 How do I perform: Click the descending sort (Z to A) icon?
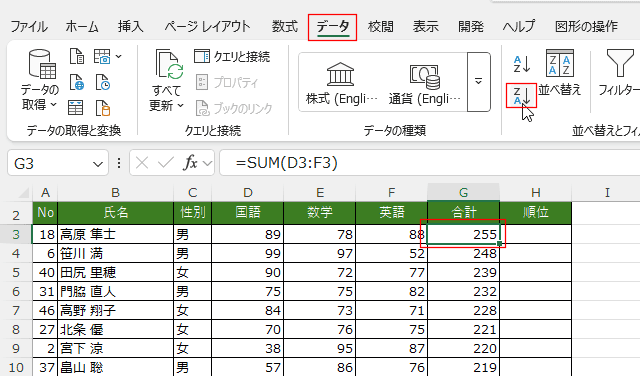click(521, 96)
